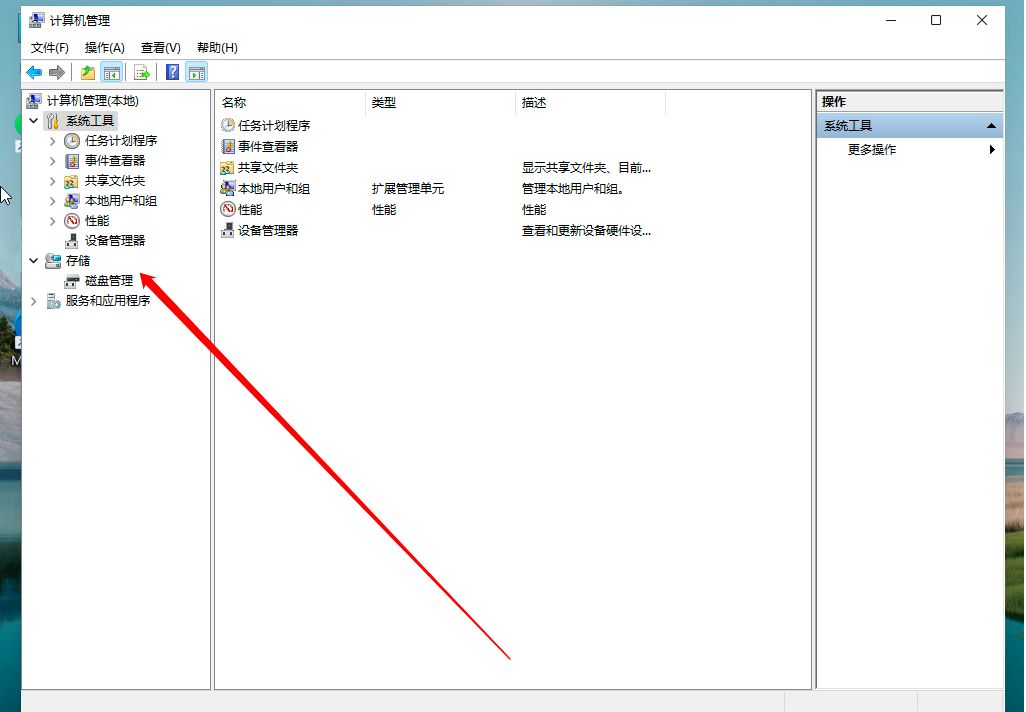Click 共享文件夹 name in list pane
Screen dimensions: 1026x712
[268, 168]
